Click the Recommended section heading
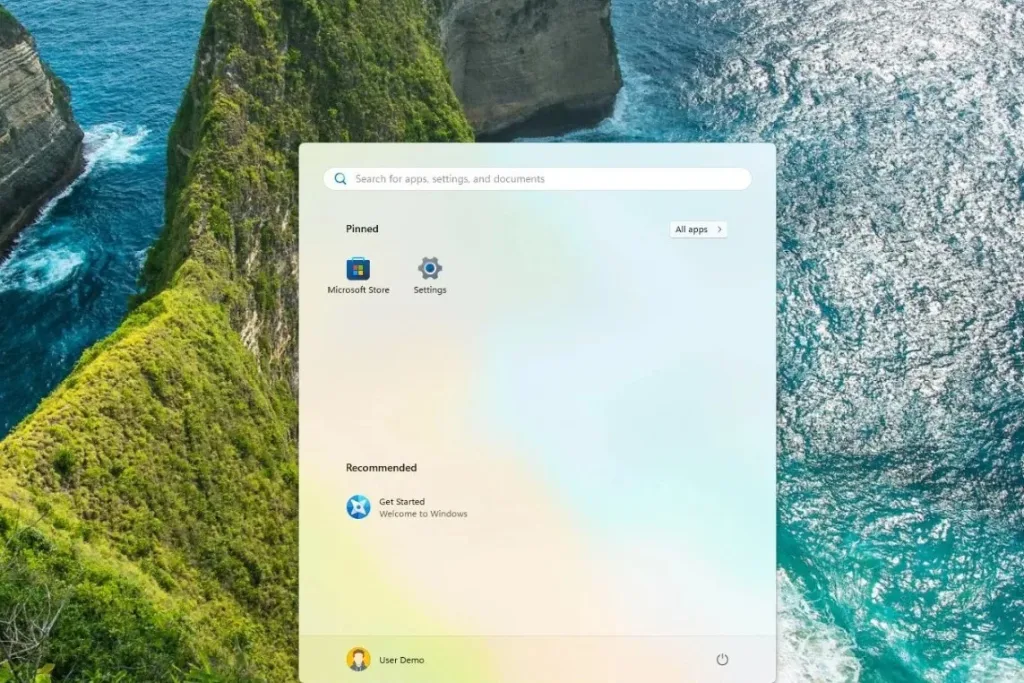 point(381,467)
